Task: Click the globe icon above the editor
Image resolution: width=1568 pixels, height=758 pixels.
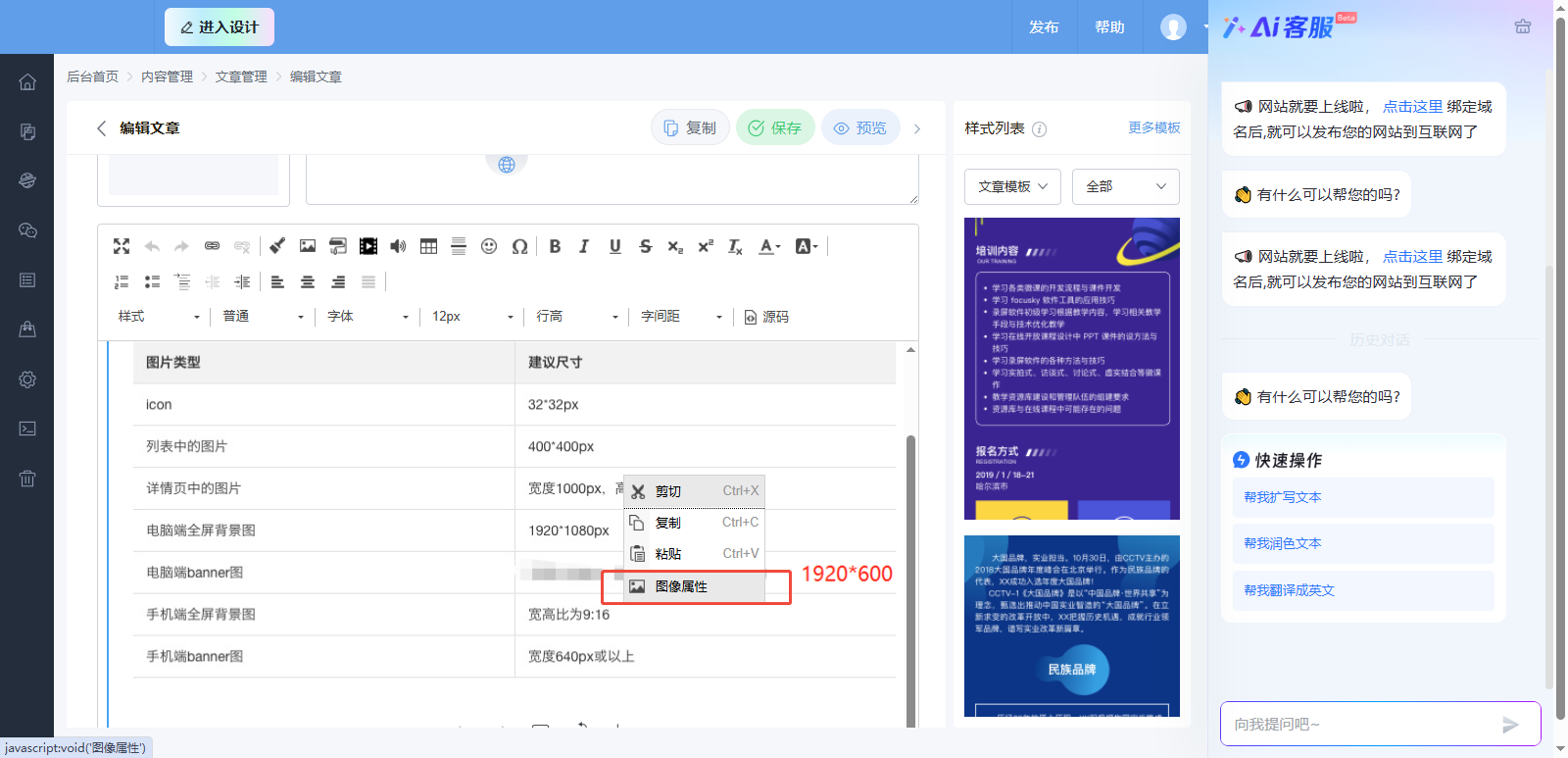Action: 507,164
